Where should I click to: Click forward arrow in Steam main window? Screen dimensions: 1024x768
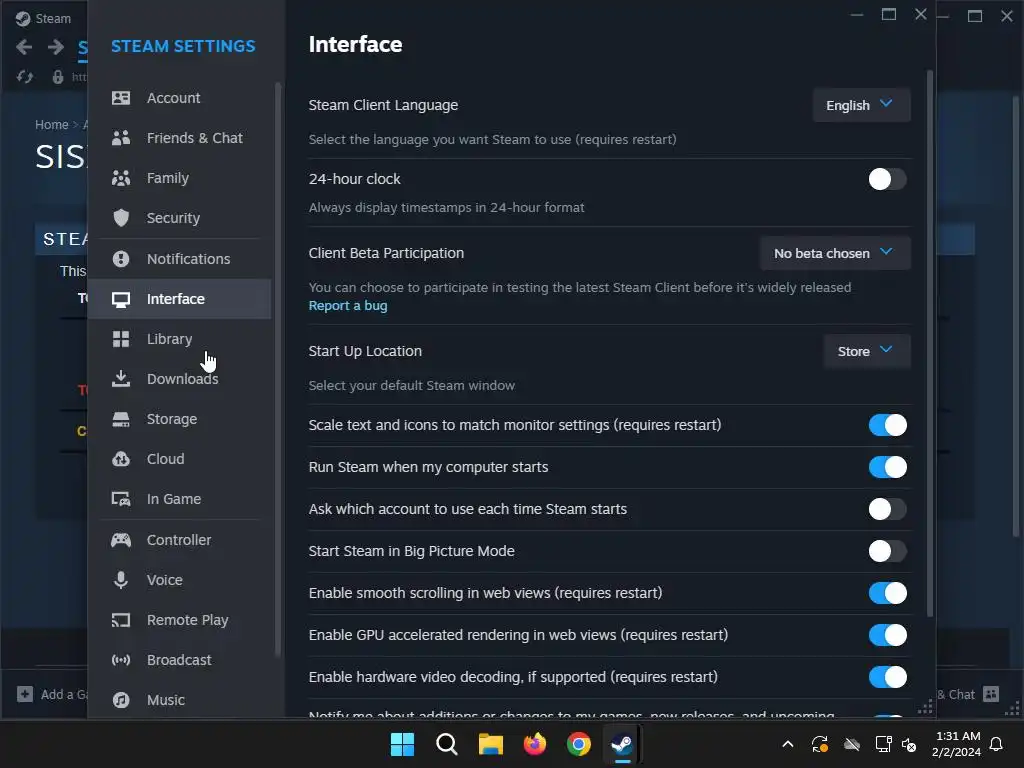[x=56, y=46]
